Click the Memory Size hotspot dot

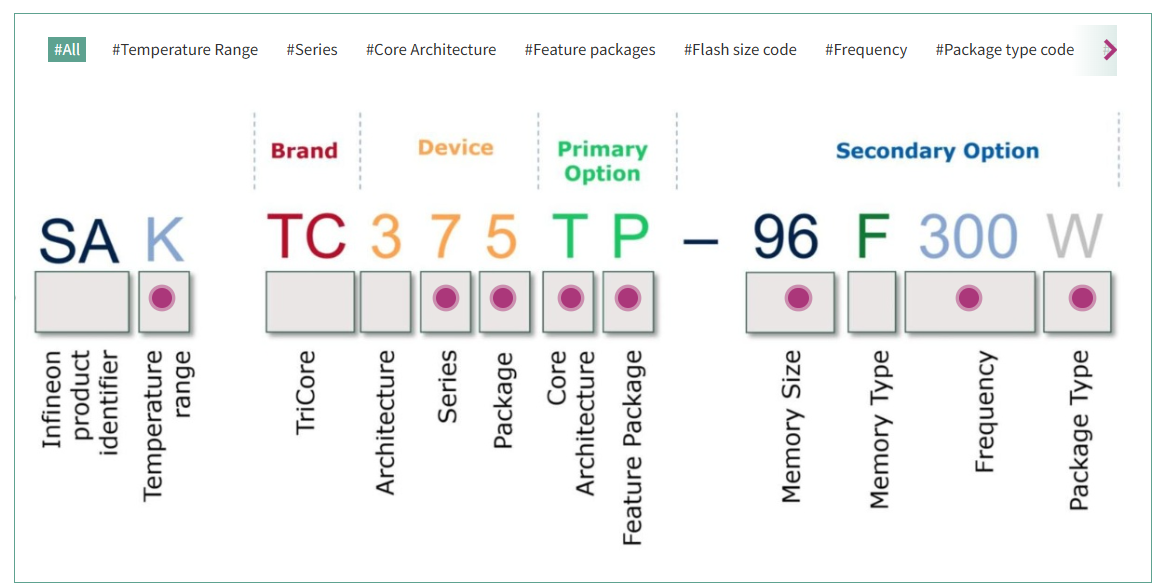(797, 298)
